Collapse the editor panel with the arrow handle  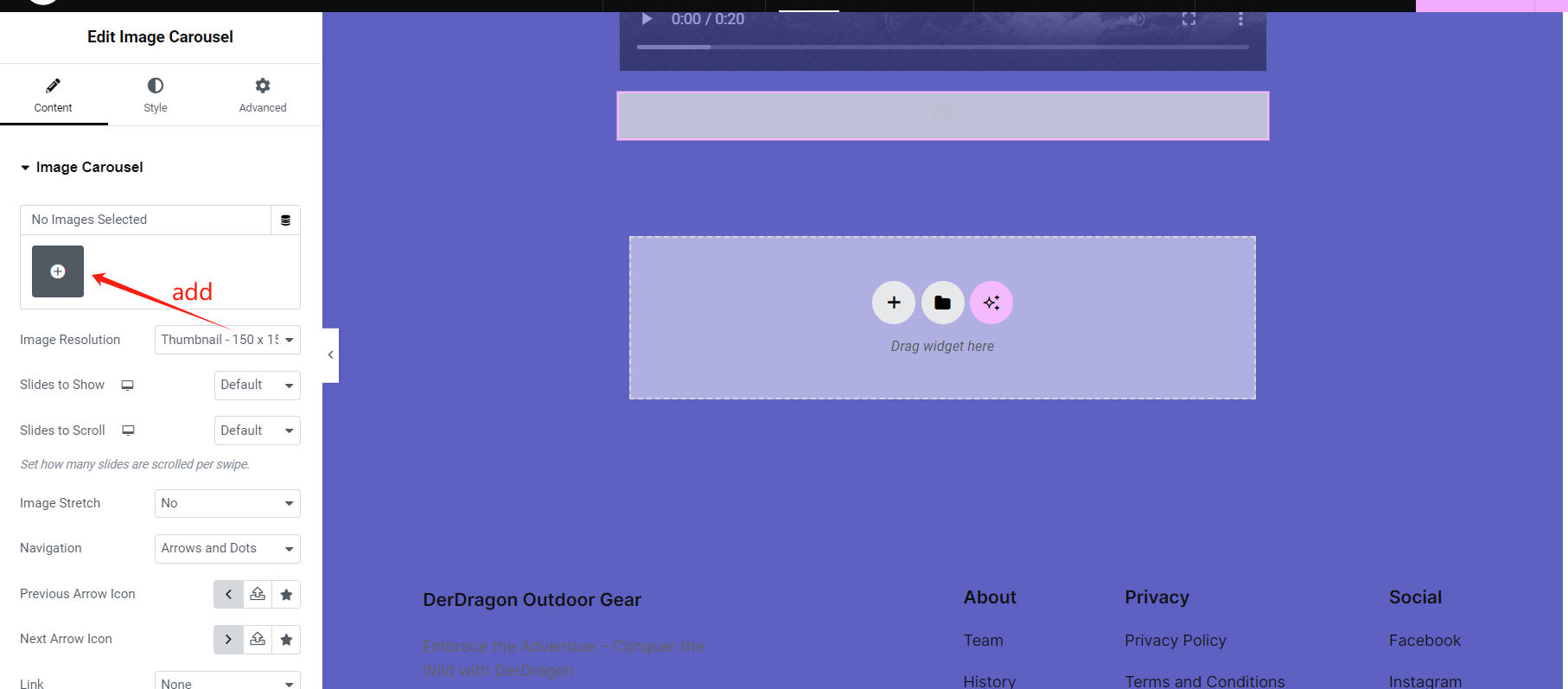tap(330, 354)
